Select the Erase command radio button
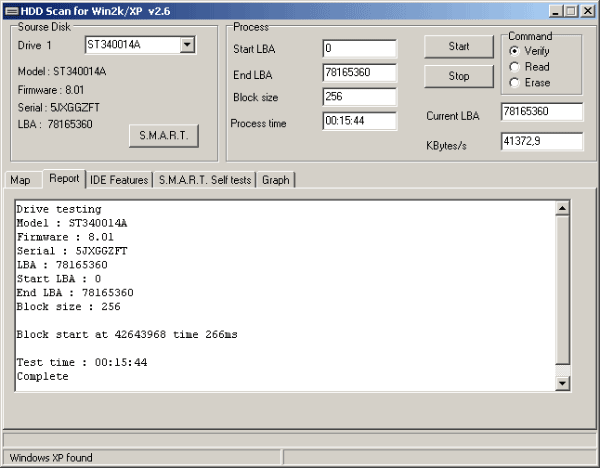 pos(514,83)
